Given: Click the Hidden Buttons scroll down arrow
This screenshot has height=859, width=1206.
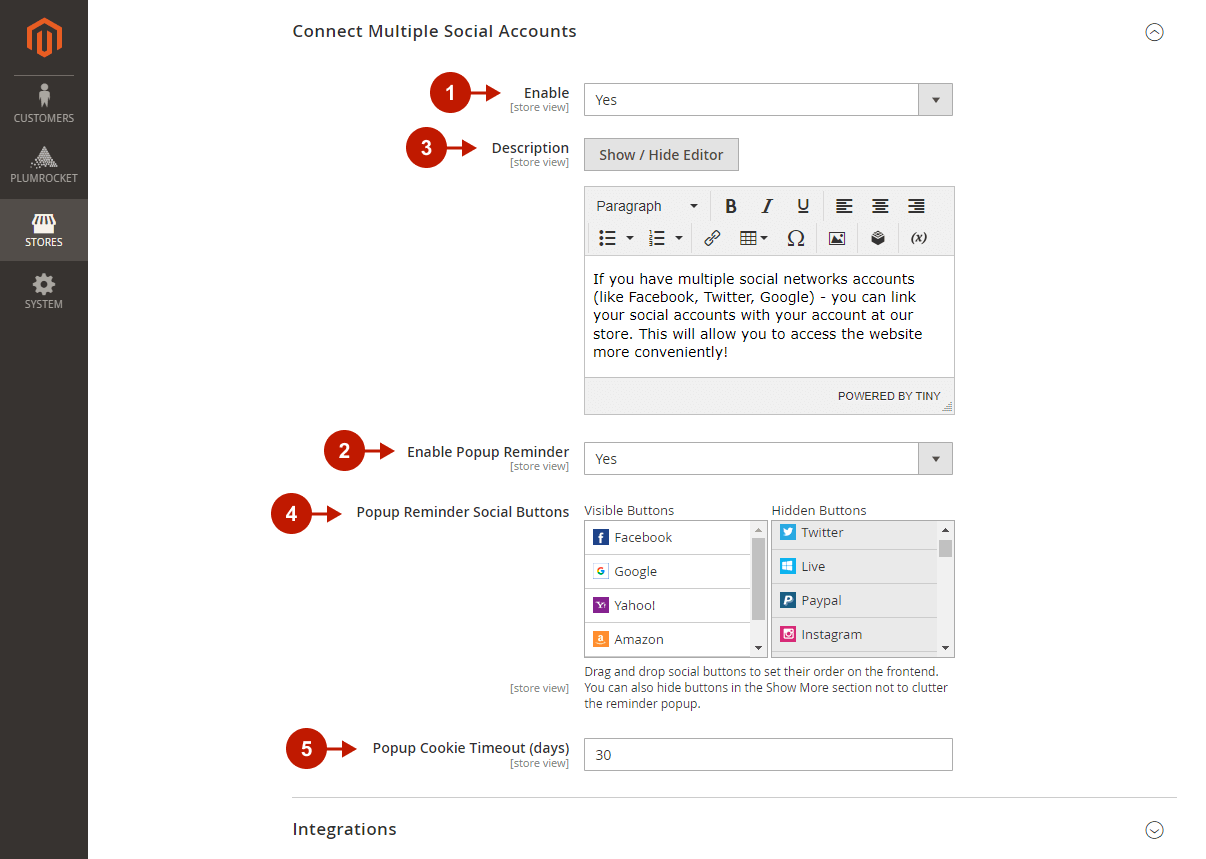Looking at the screenshot, I should tap(946, 648).
